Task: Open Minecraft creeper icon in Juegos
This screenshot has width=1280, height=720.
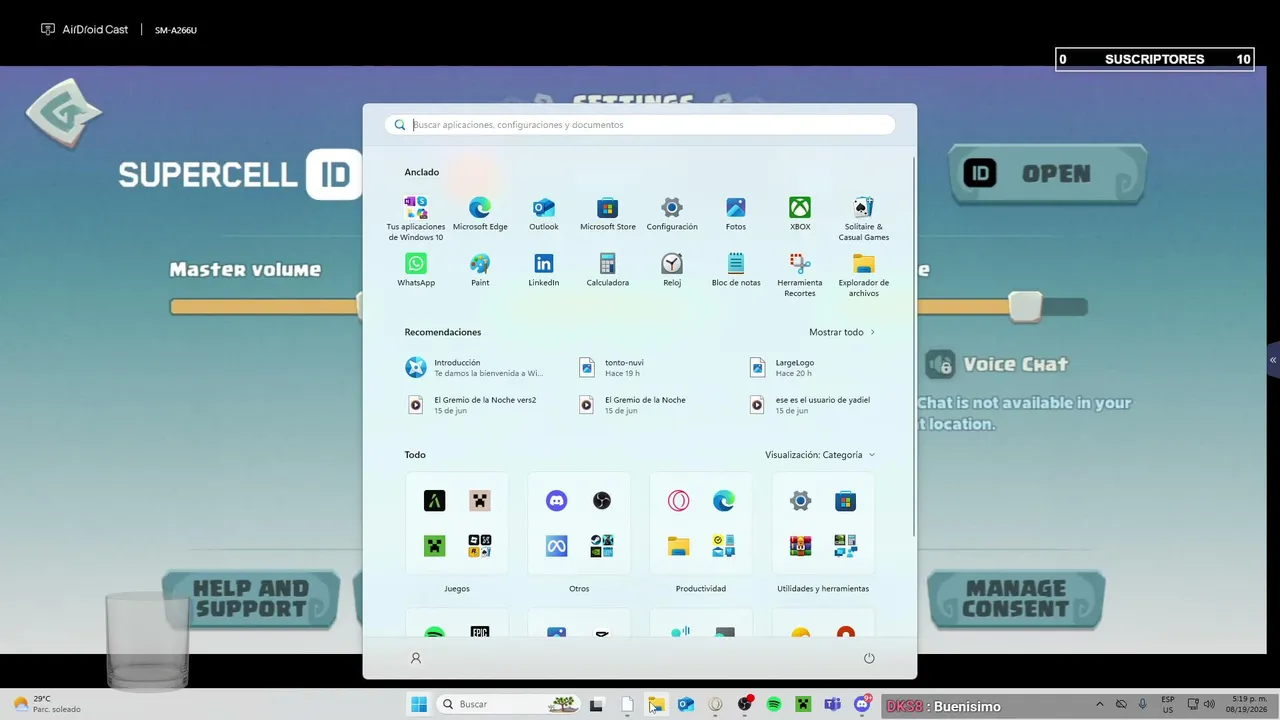Action: click(434, 546)
